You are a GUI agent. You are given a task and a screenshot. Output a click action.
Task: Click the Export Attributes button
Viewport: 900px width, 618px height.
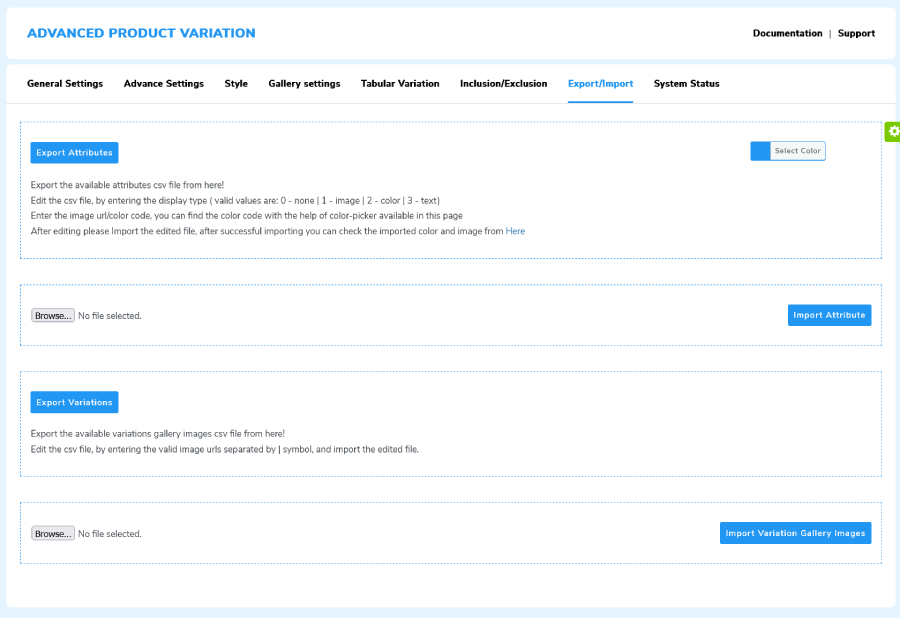pyautogui.click(x=75, y=153)
